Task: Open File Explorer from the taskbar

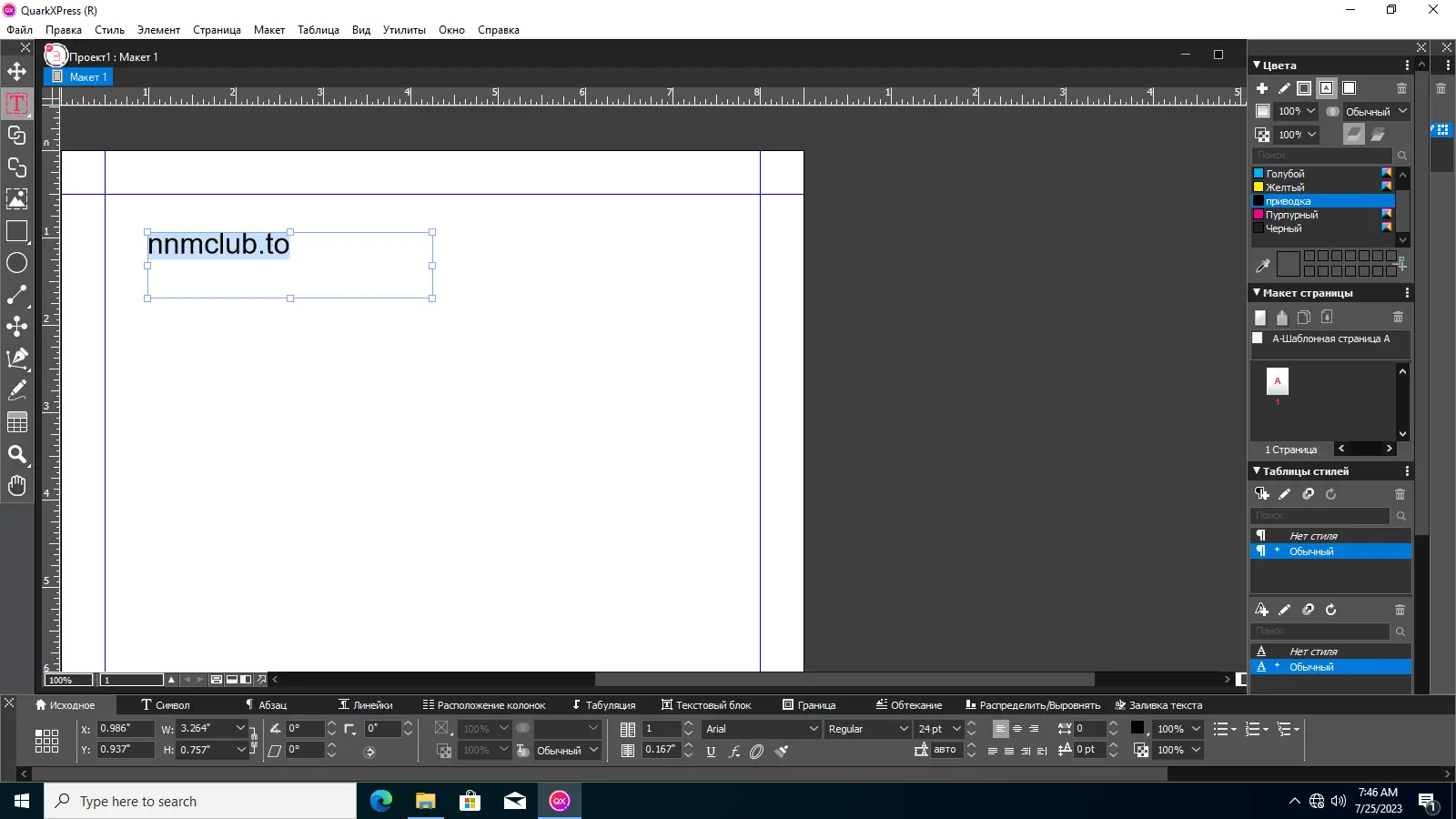Action: (426, 801)
